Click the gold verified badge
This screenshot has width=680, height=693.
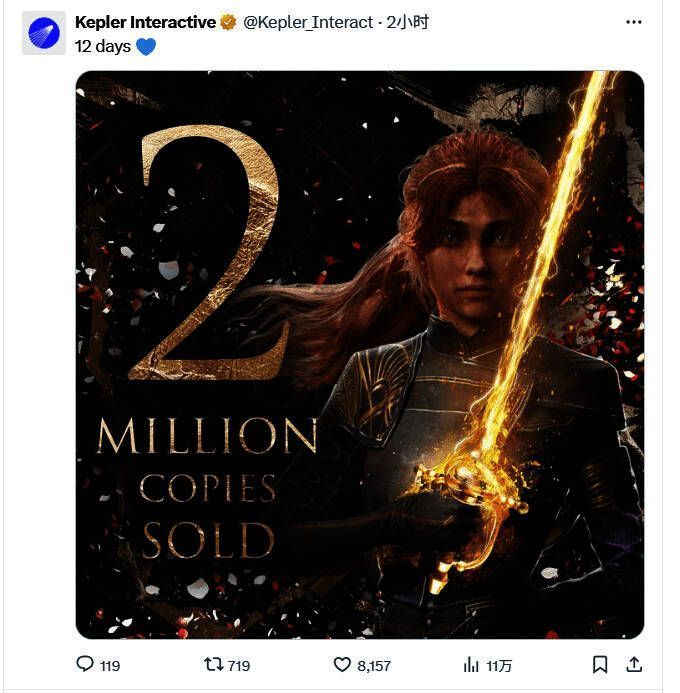pyautogui.click(x=229, y=22)
